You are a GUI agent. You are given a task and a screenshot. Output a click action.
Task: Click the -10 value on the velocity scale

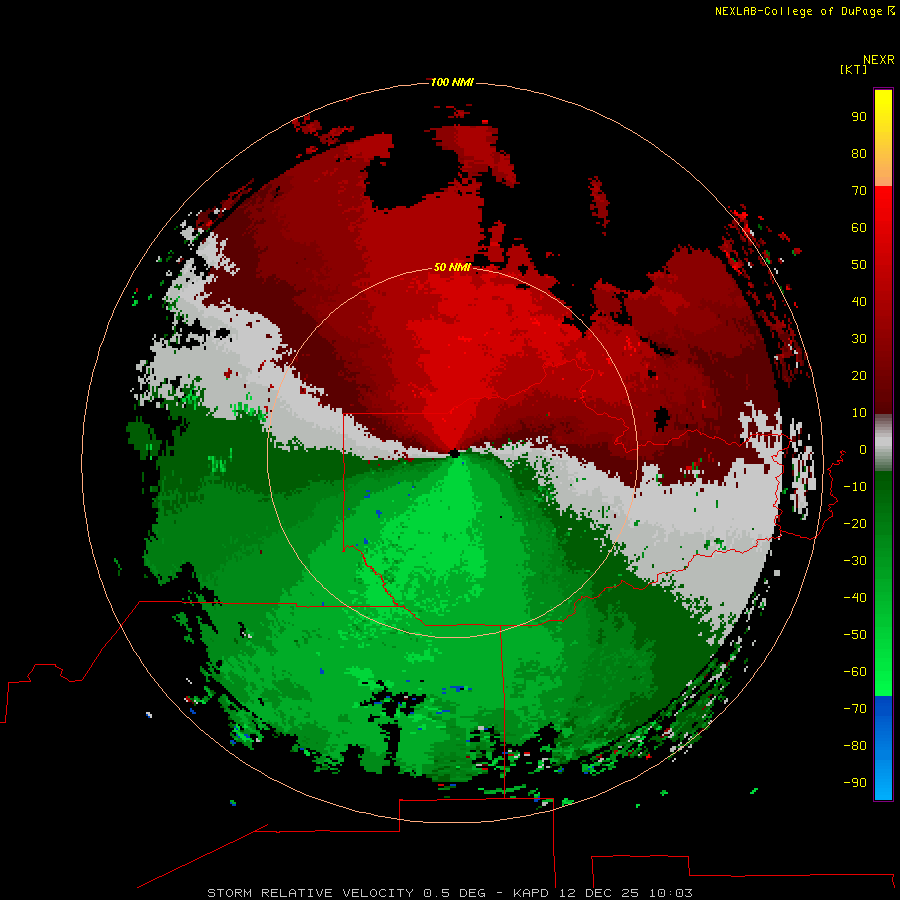pyautogui.click(x=855, y=487)
